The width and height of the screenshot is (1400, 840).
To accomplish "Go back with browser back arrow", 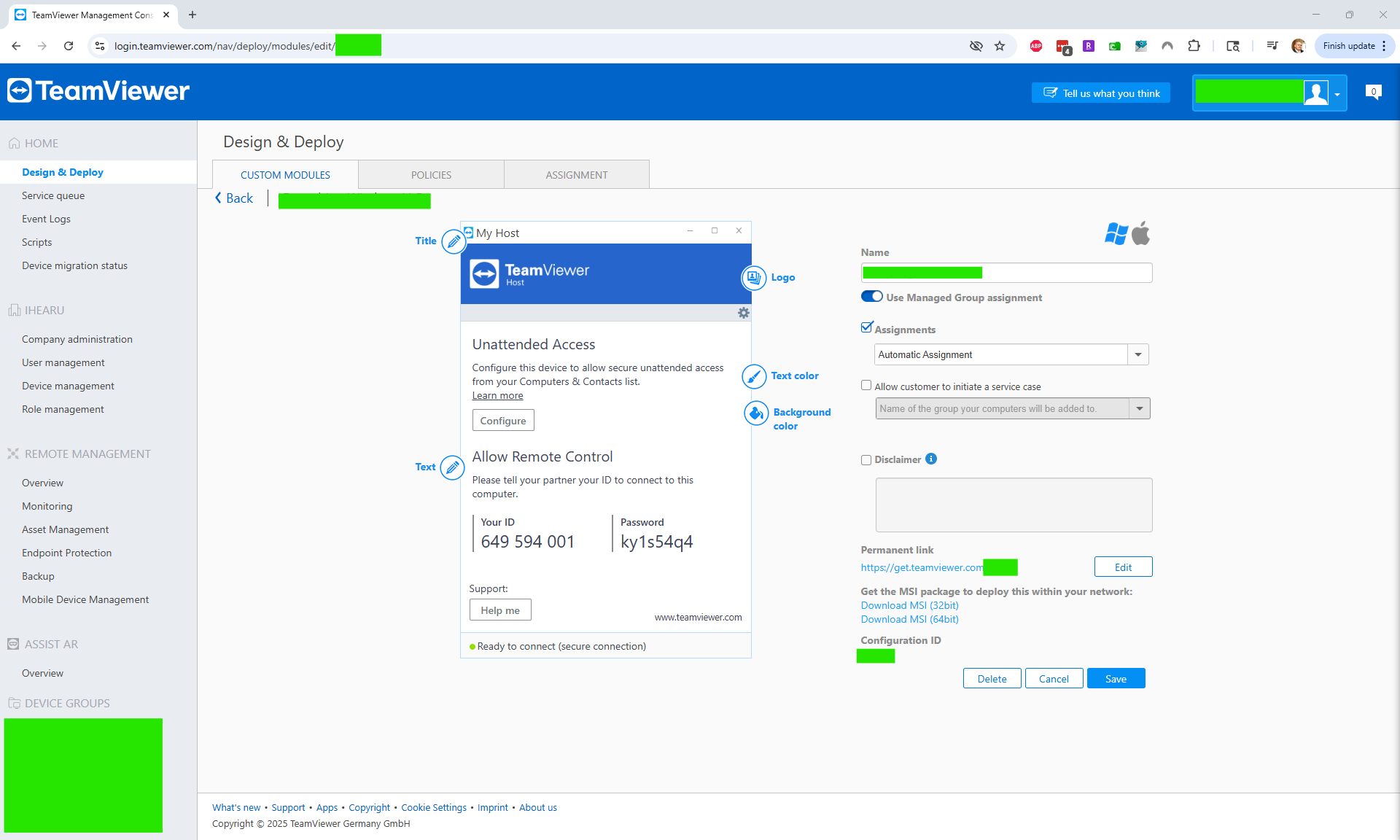I will (x=16, y=46).
